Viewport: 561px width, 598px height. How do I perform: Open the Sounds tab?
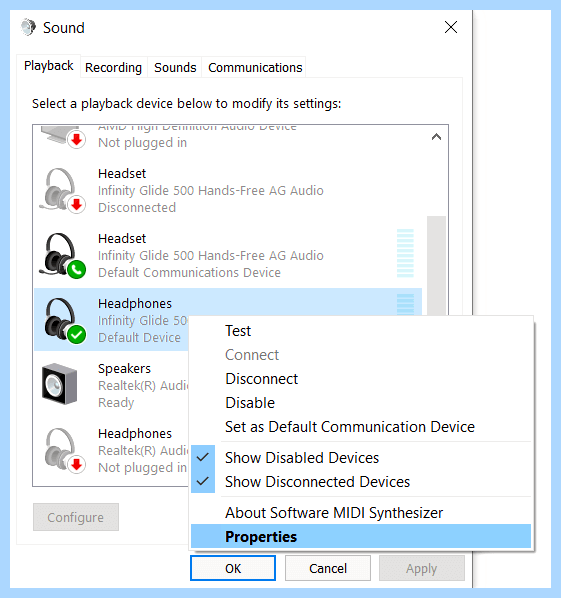pos(175,68)
